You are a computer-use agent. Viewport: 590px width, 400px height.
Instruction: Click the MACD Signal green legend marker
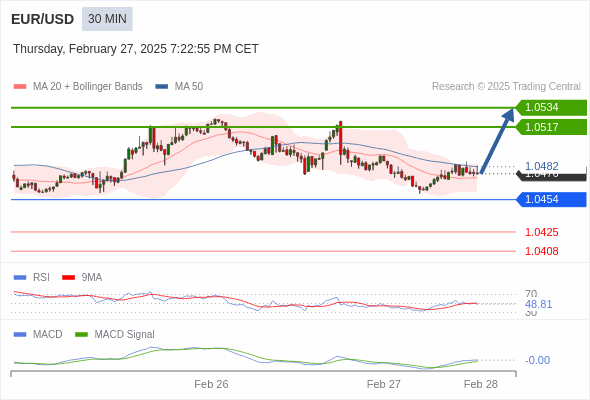(x=81, y=335)
